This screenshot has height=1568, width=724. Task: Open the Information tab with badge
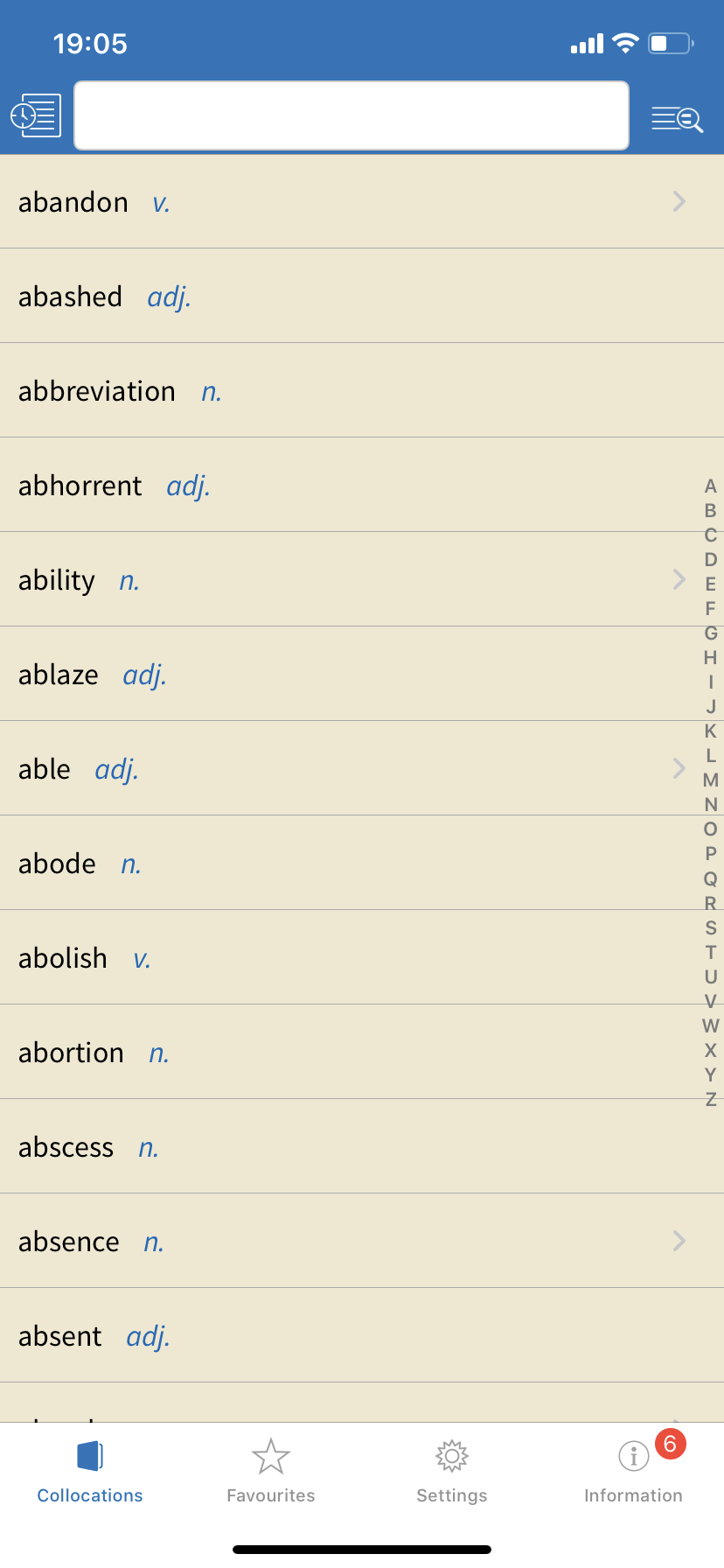point(634,1471)
